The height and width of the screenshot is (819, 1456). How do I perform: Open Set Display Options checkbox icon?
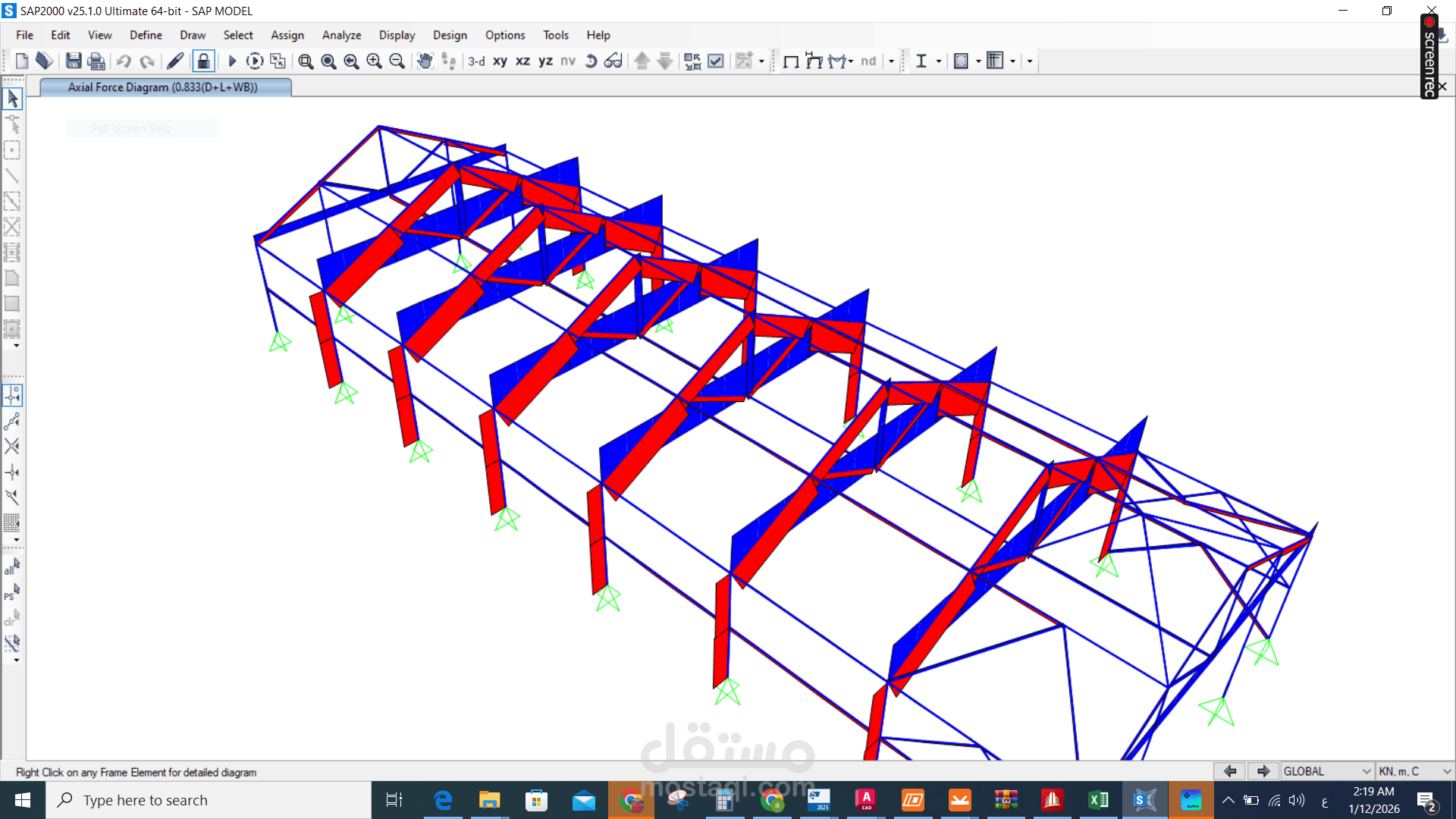[715, 61]
